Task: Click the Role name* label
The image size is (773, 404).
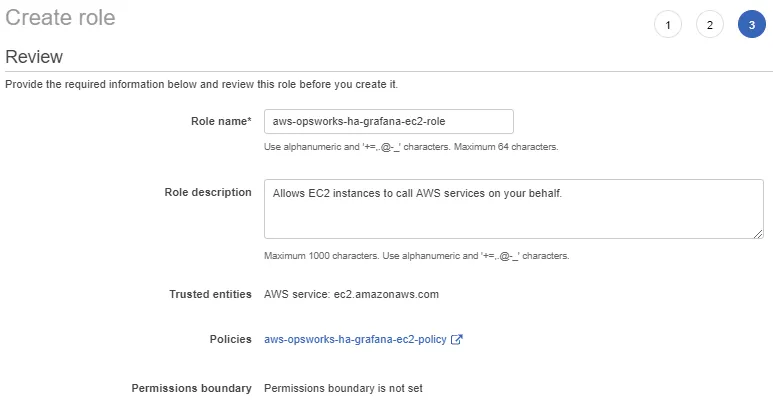Action: tap(221, 121)
